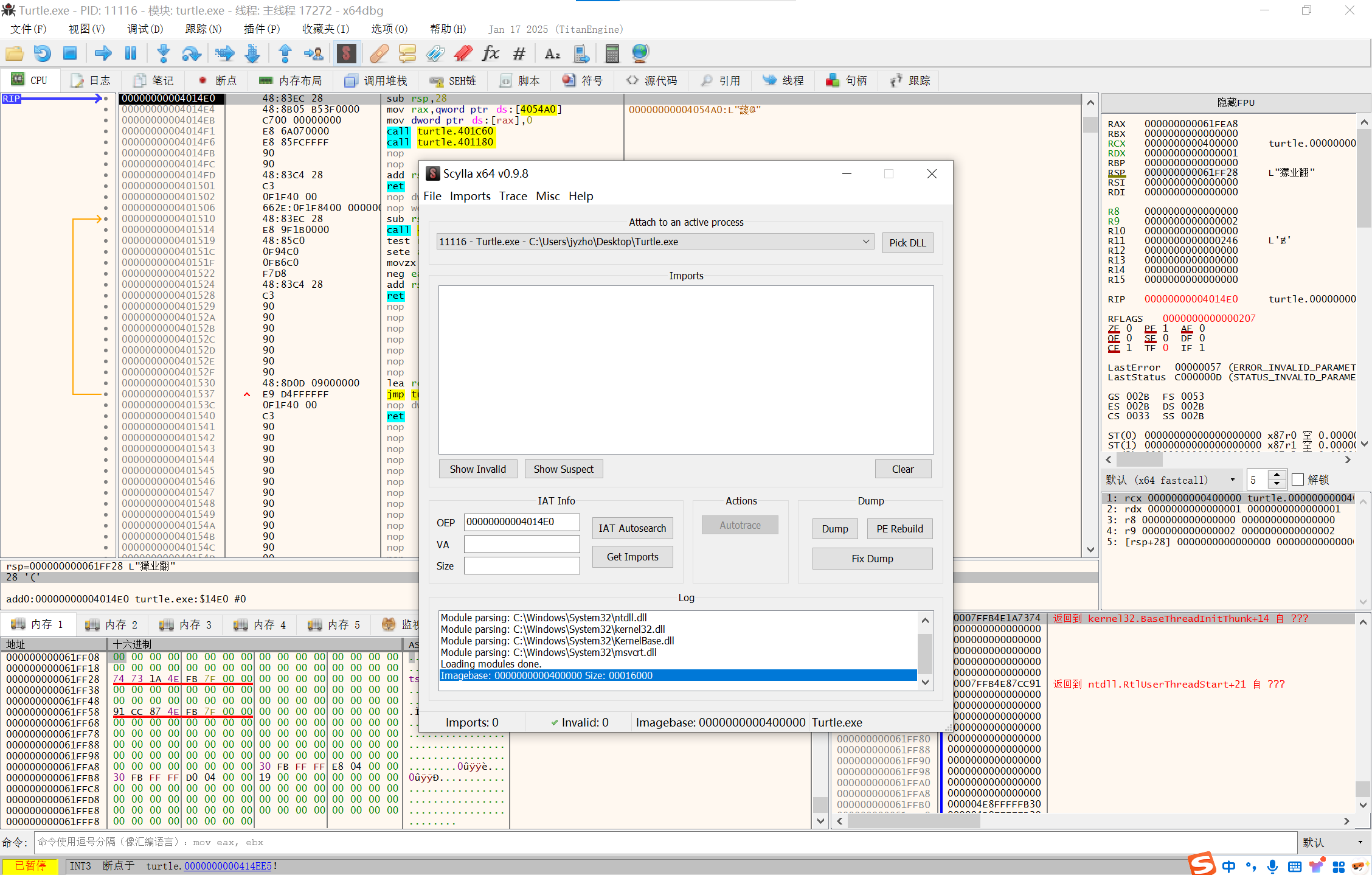Viewport: 1372px width, 875px height.
Task: Click the Get Imports button
Action: click(x=632, y=557)
